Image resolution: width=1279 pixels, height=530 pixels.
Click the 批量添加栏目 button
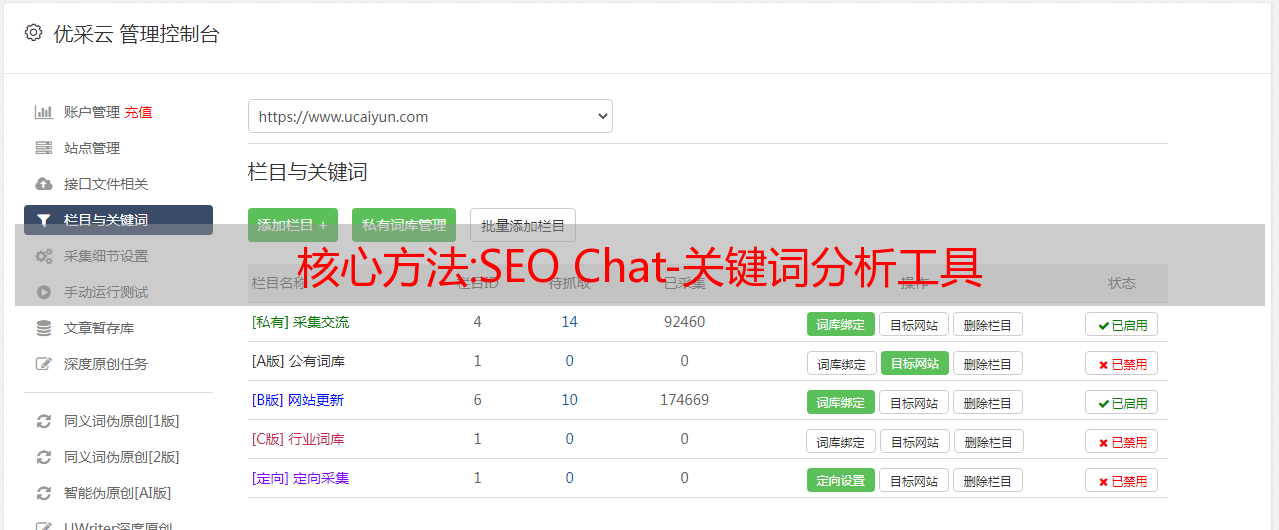click(x=523, y=225)
